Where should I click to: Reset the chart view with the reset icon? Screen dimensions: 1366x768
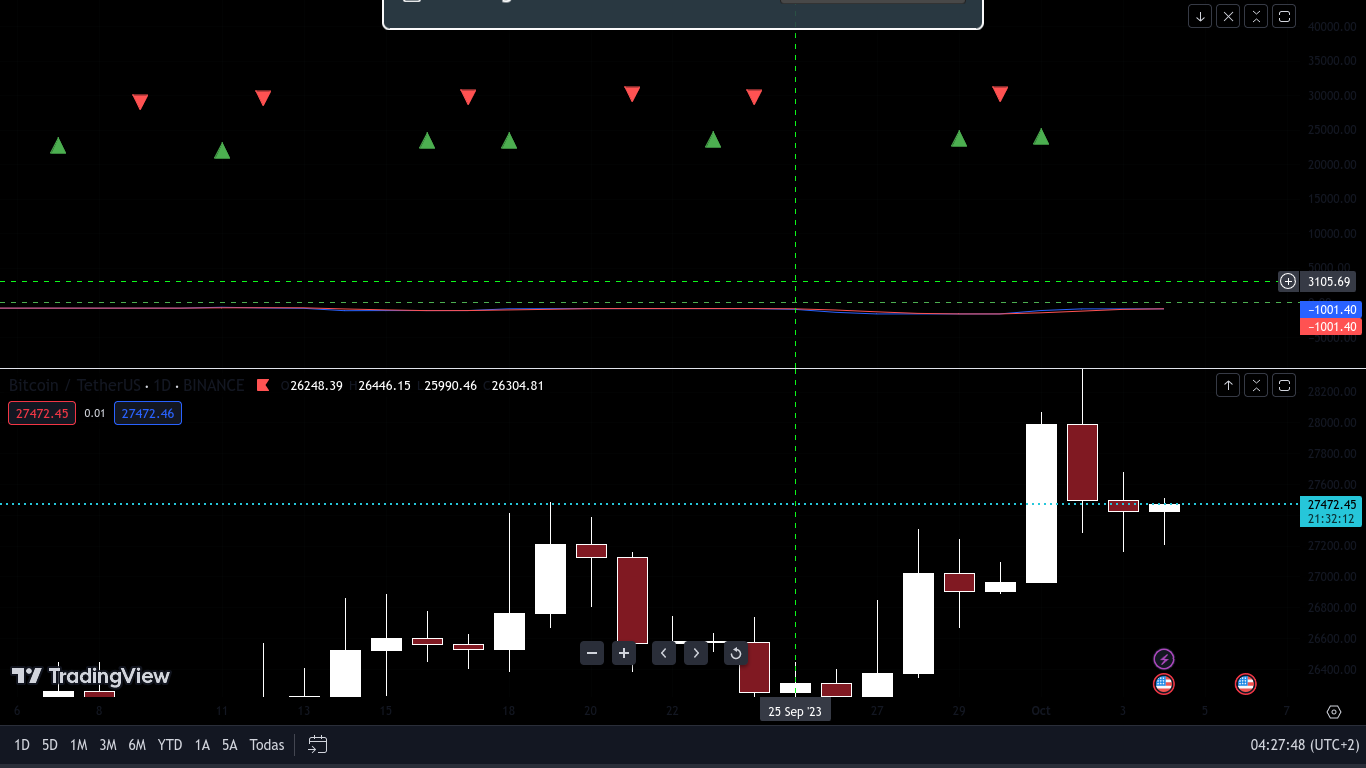736,653
